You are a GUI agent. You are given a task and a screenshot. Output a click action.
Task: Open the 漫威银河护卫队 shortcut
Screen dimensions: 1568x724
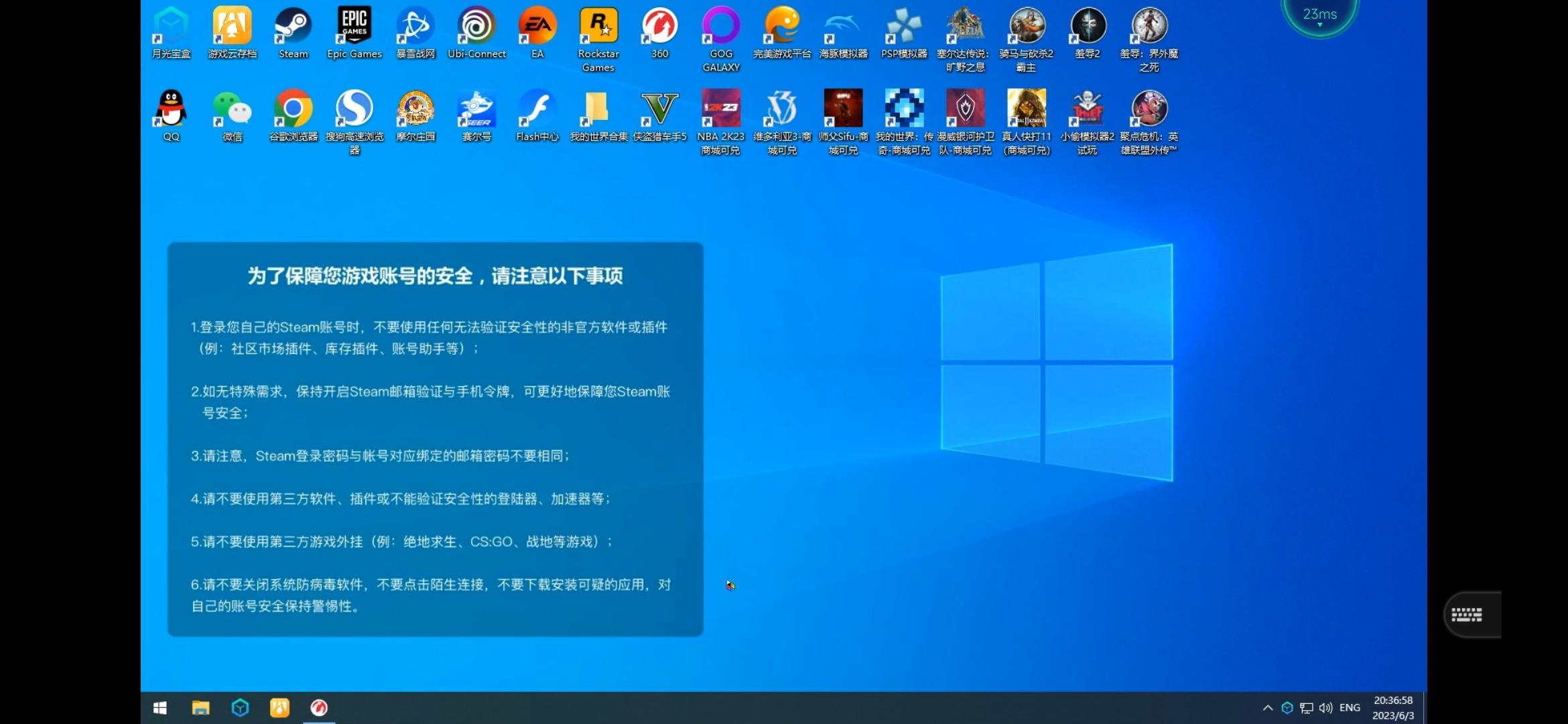[965, 123]
